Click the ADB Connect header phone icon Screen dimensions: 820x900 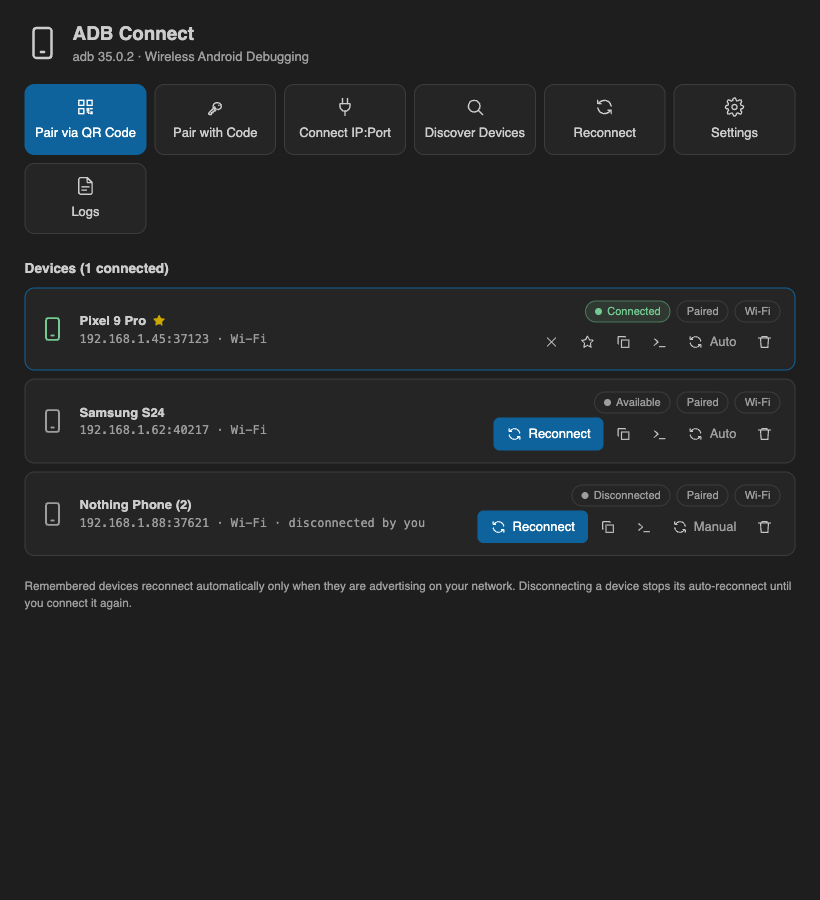point(42,43)
